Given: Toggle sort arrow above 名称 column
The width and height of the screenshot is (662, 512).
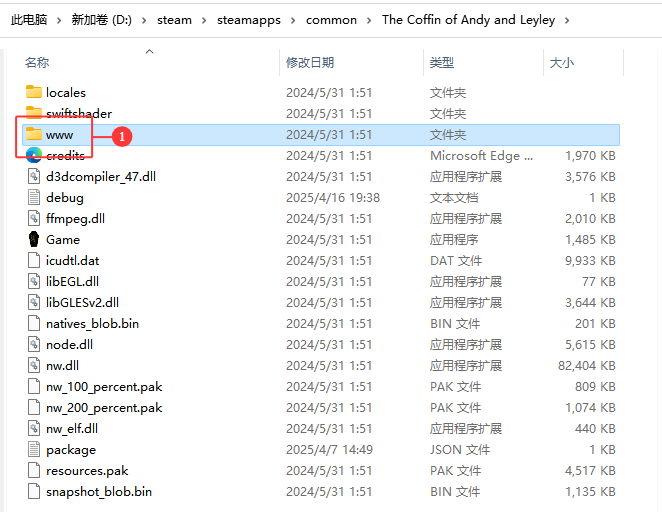Looking at the screenshot, I should pyautogui.click(x=149, y=51).
